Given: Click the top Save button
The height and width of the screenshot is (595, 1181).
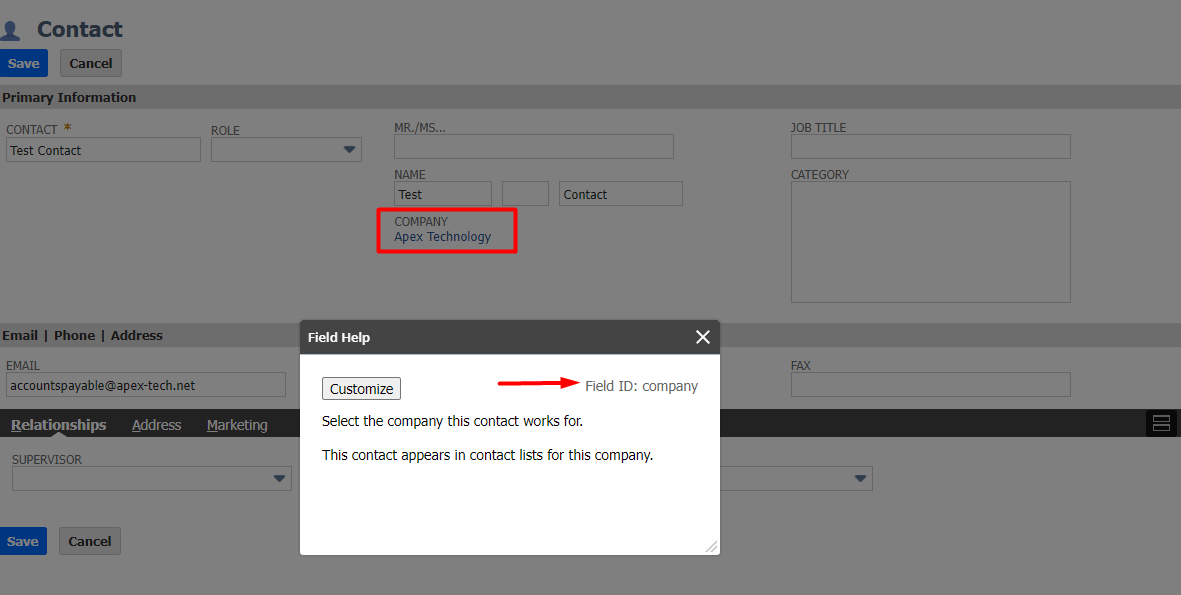Looking at the screenshot, I should point(23,63).
